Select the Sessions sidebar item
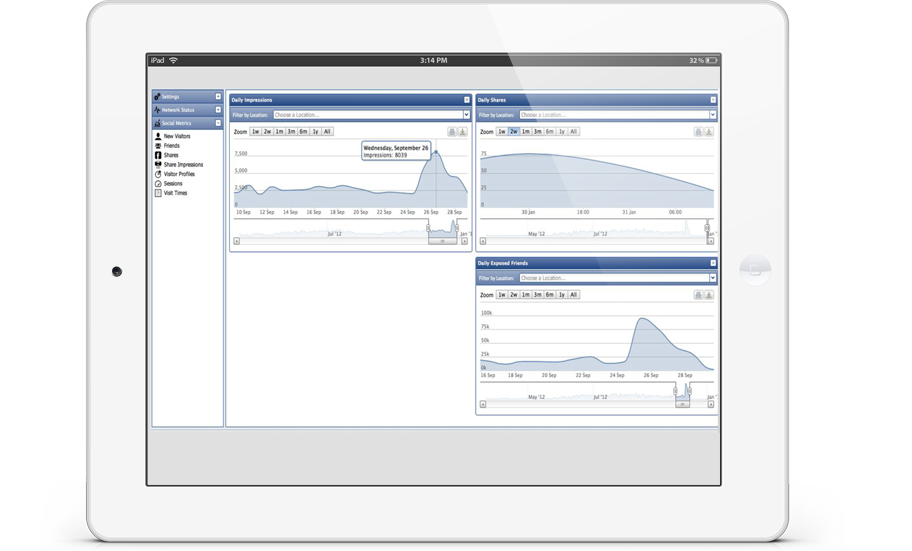Screen dimensions: 912x551 point(173,184)
